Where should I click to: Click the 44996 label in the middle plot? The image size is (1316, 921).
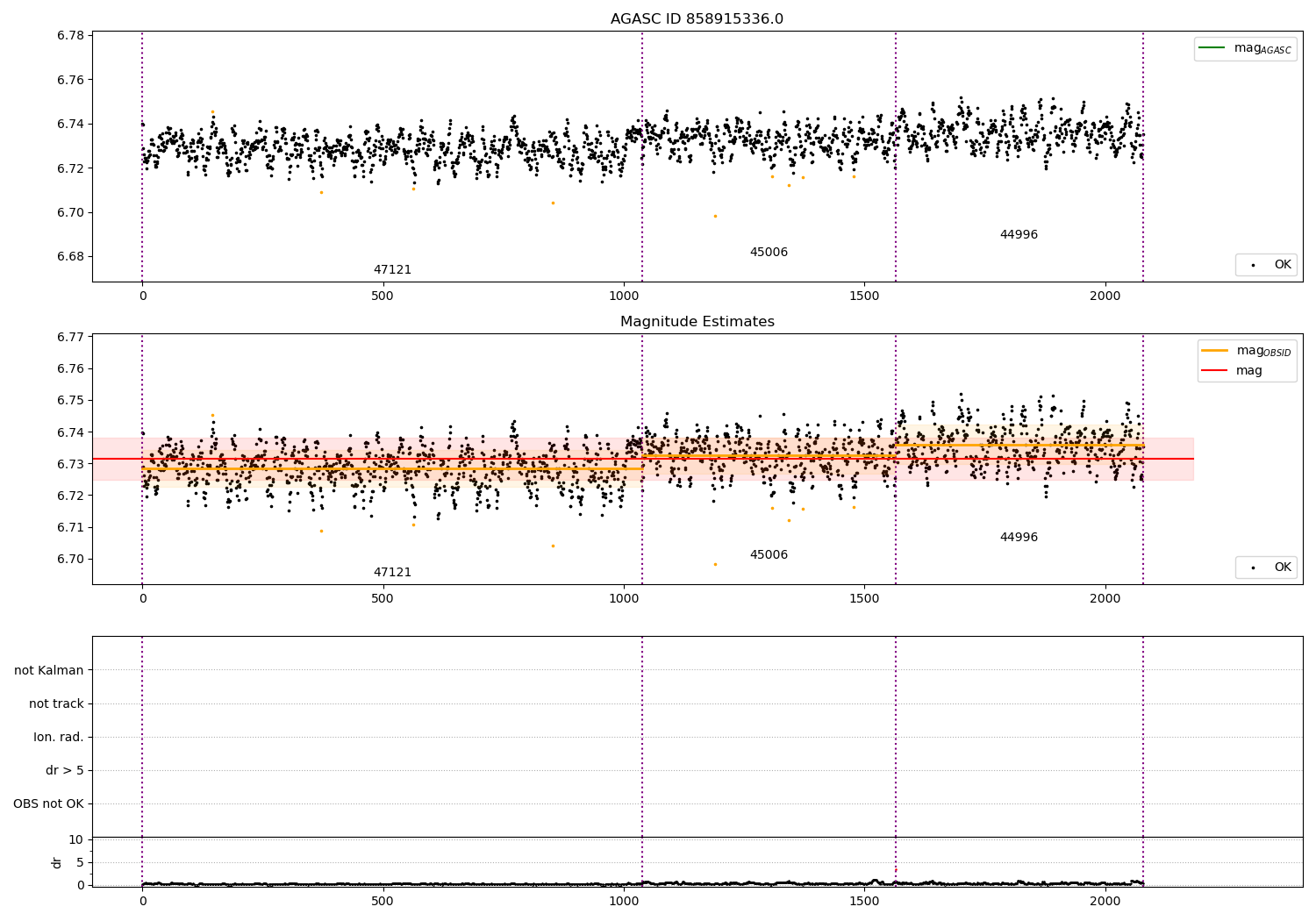click(1019, 538)
